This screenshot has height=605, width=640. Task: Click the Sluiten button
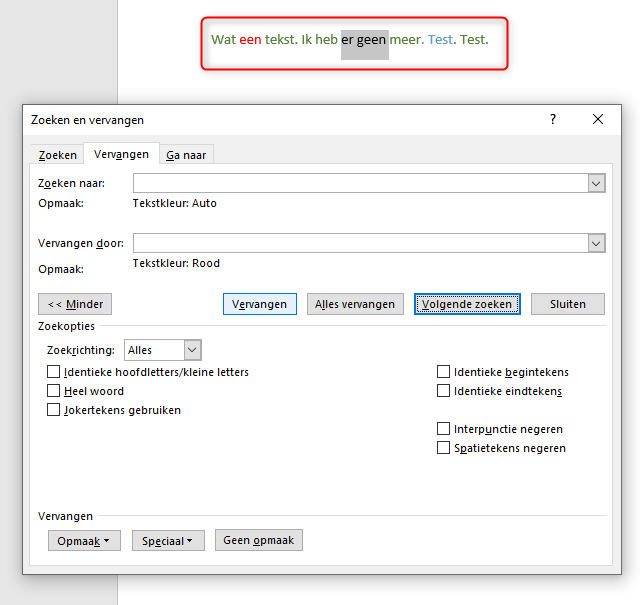(x=568, y=304)
